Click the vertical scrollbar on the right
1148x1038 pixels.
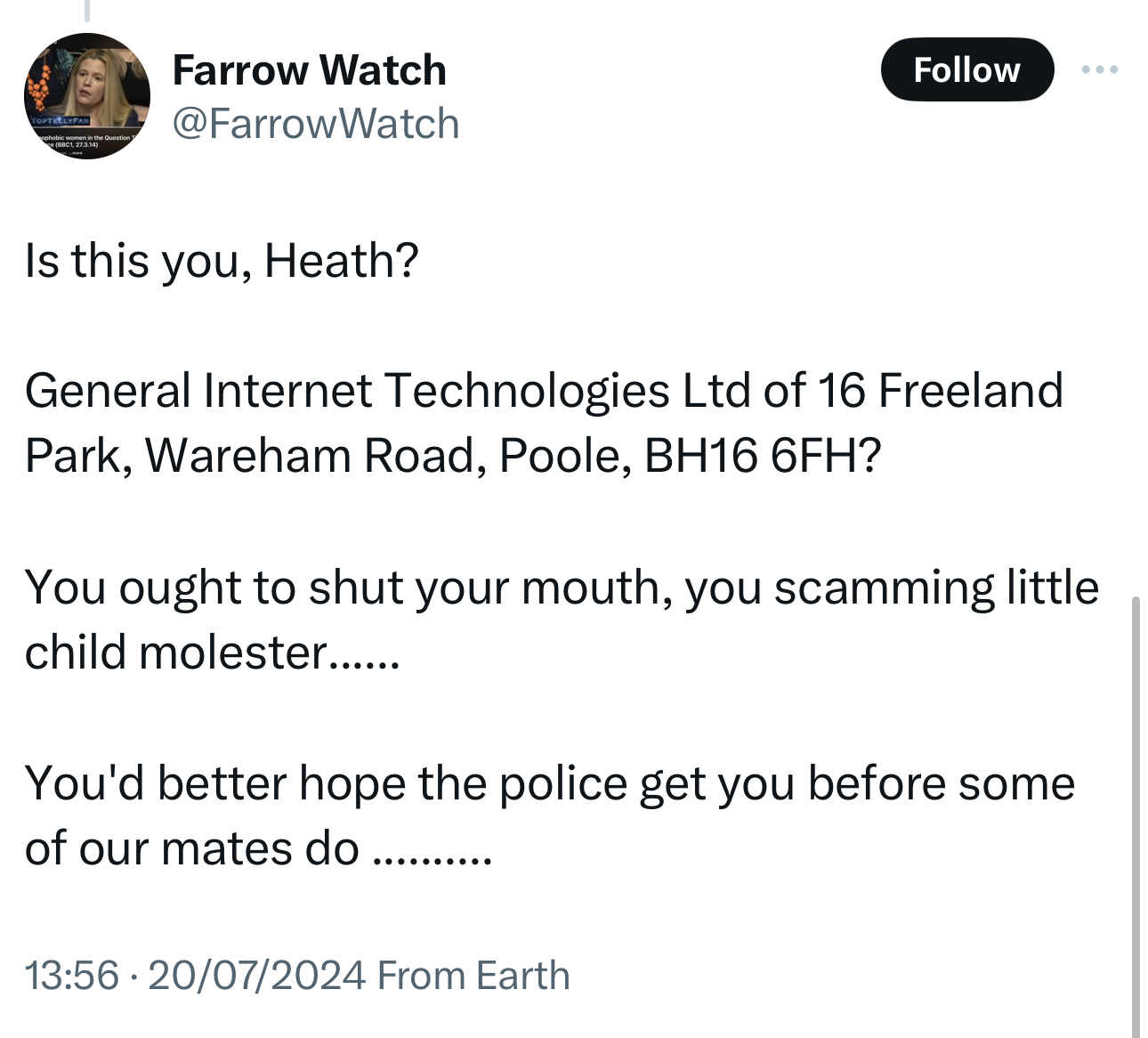1135,801
